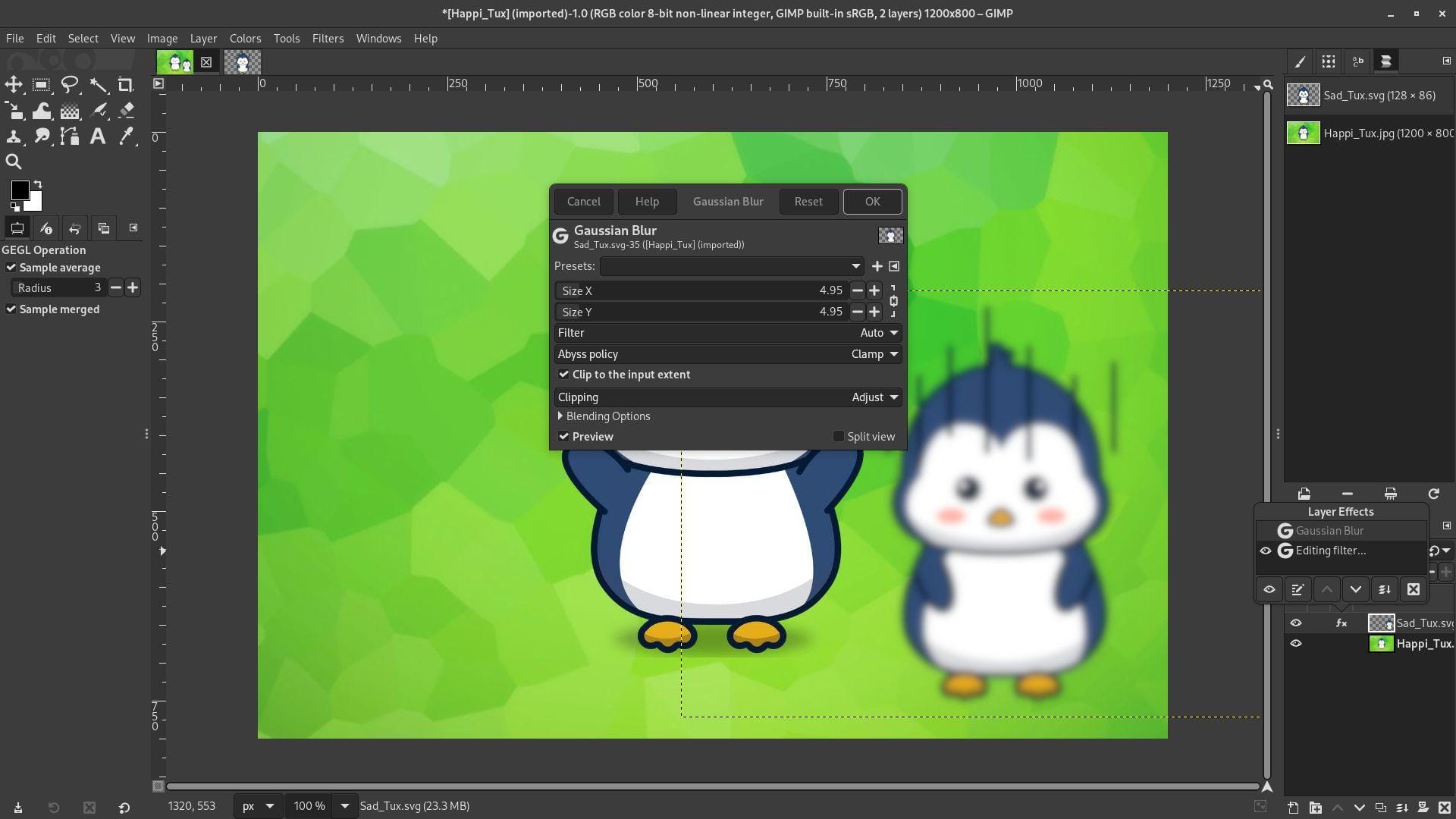Click the Cancel button in Gaussian Blur
The width and height of the screenshot is (1456, 819).
coord(583,202)
